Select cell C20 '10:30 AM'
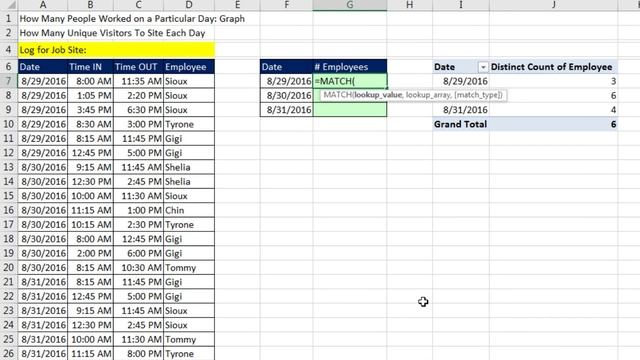 (138, 268)
